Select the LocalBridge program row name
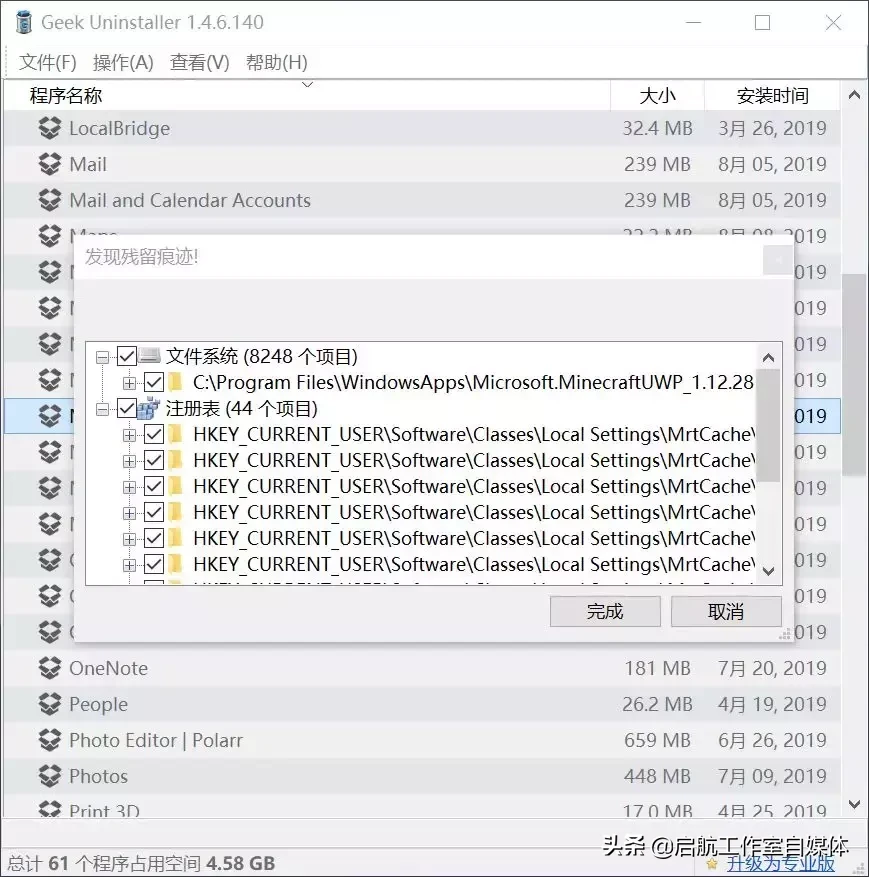The image size is (869, 877). point(120,129)
